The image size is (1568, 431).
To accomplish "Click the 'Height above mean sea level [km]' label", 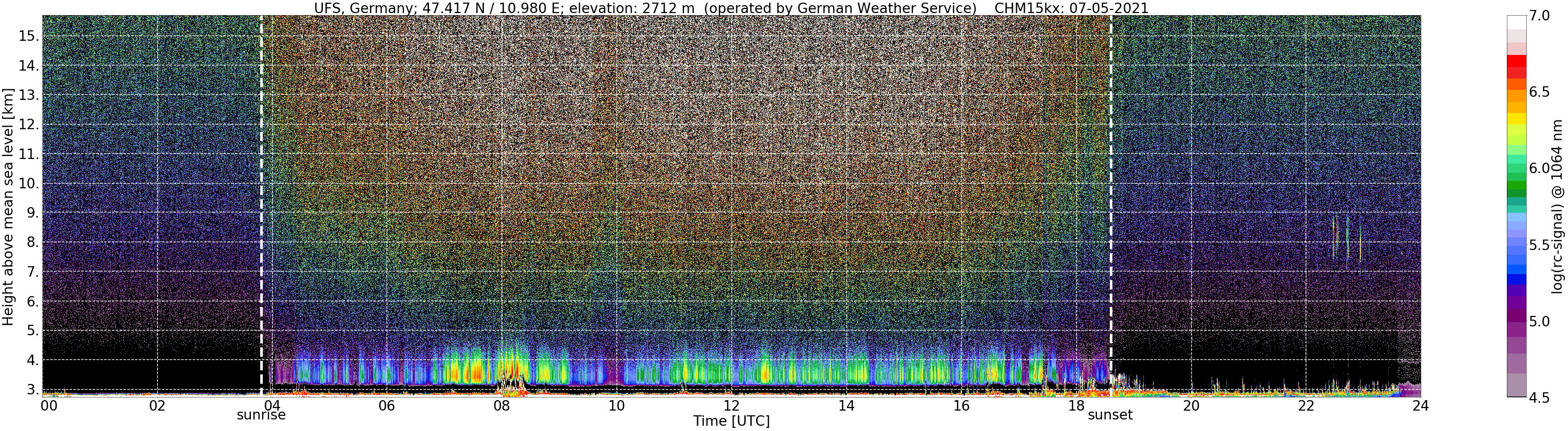I will click(x=8, y=206).
